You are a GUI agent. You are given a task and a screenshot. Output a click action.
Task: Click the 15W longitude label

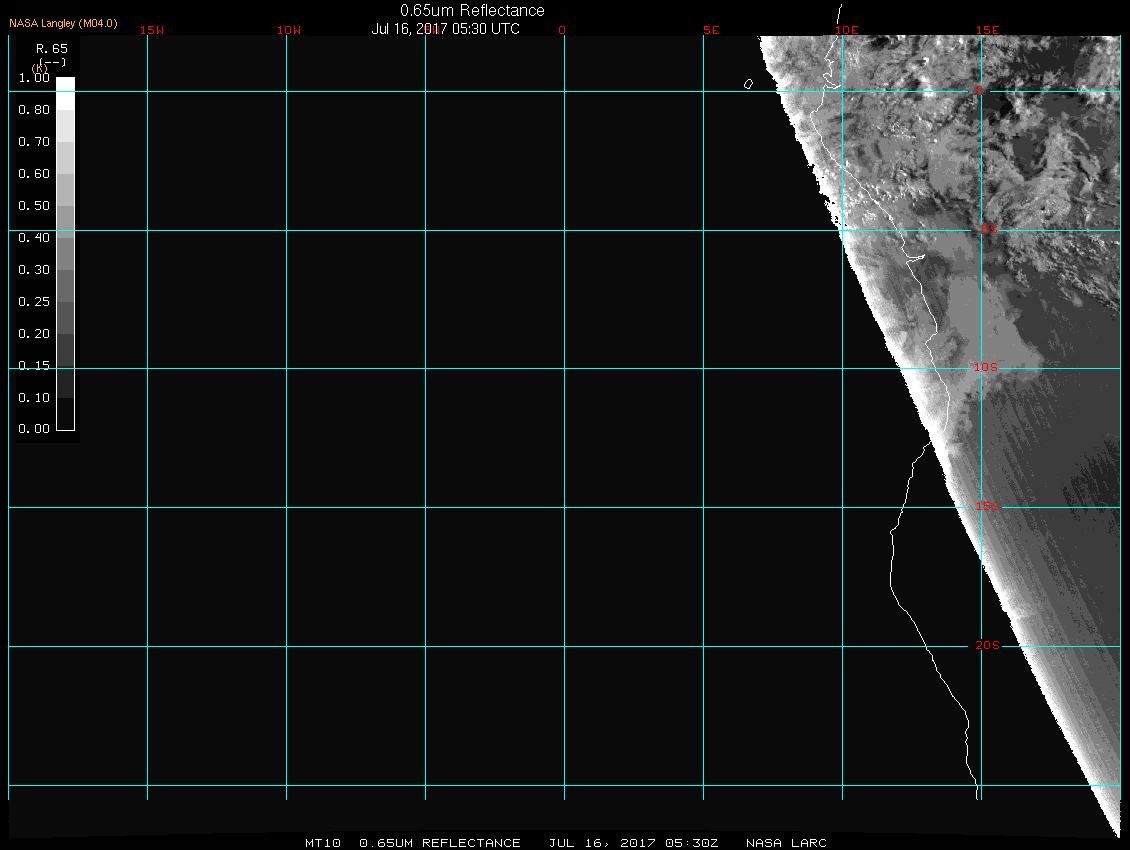[x=152, y=30]
